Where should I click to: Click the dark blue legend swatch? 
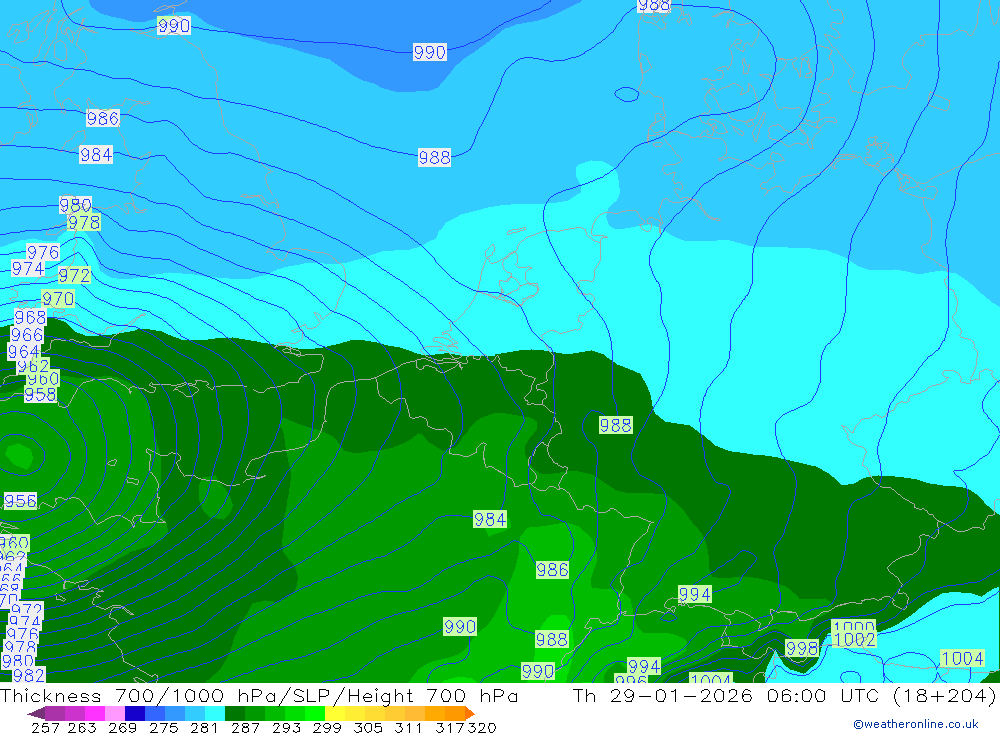[135, 713]
